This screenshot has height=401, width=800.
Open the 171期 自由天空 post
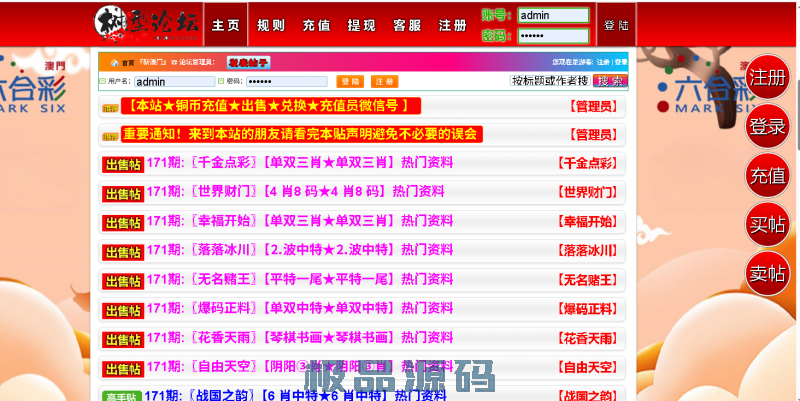pos(300,366)
